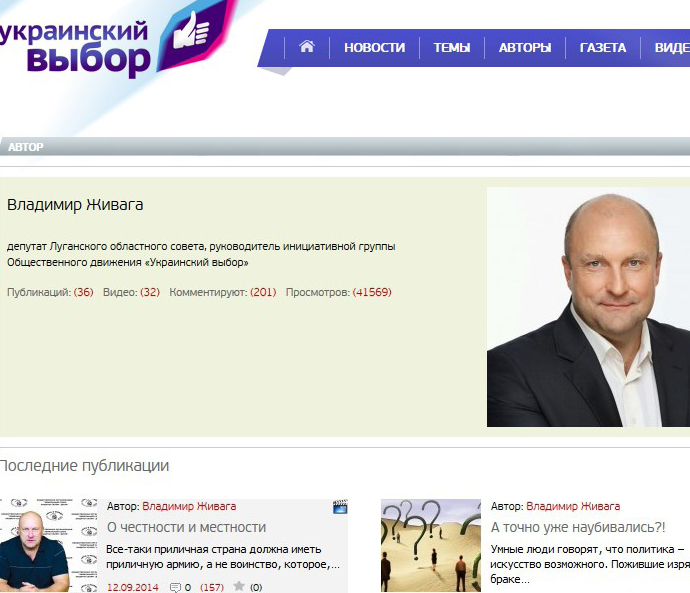This screenshot has height=593, width=690.
Task: Click the author's large portrait photo
Action: coord(588,307)
